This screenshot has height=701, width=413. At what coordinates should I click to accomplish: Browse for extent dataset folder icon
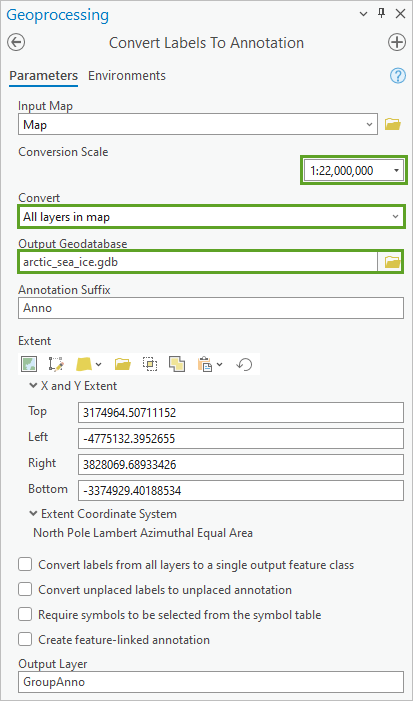point(122,364)
